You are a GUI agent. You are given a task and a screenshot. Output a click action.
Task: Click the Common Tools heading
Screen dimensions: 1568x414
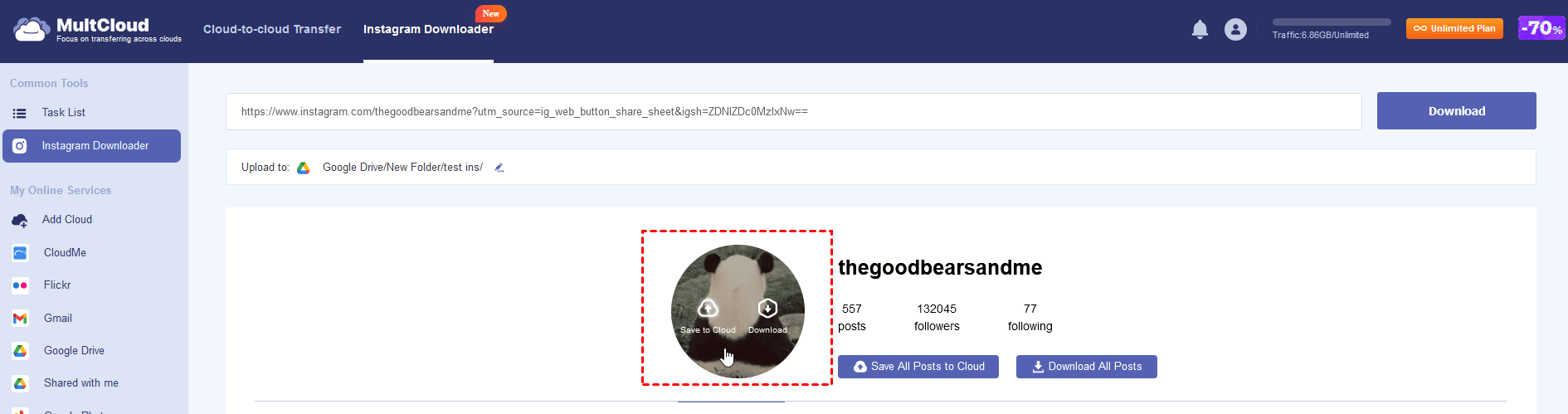(x=49, y=84)
